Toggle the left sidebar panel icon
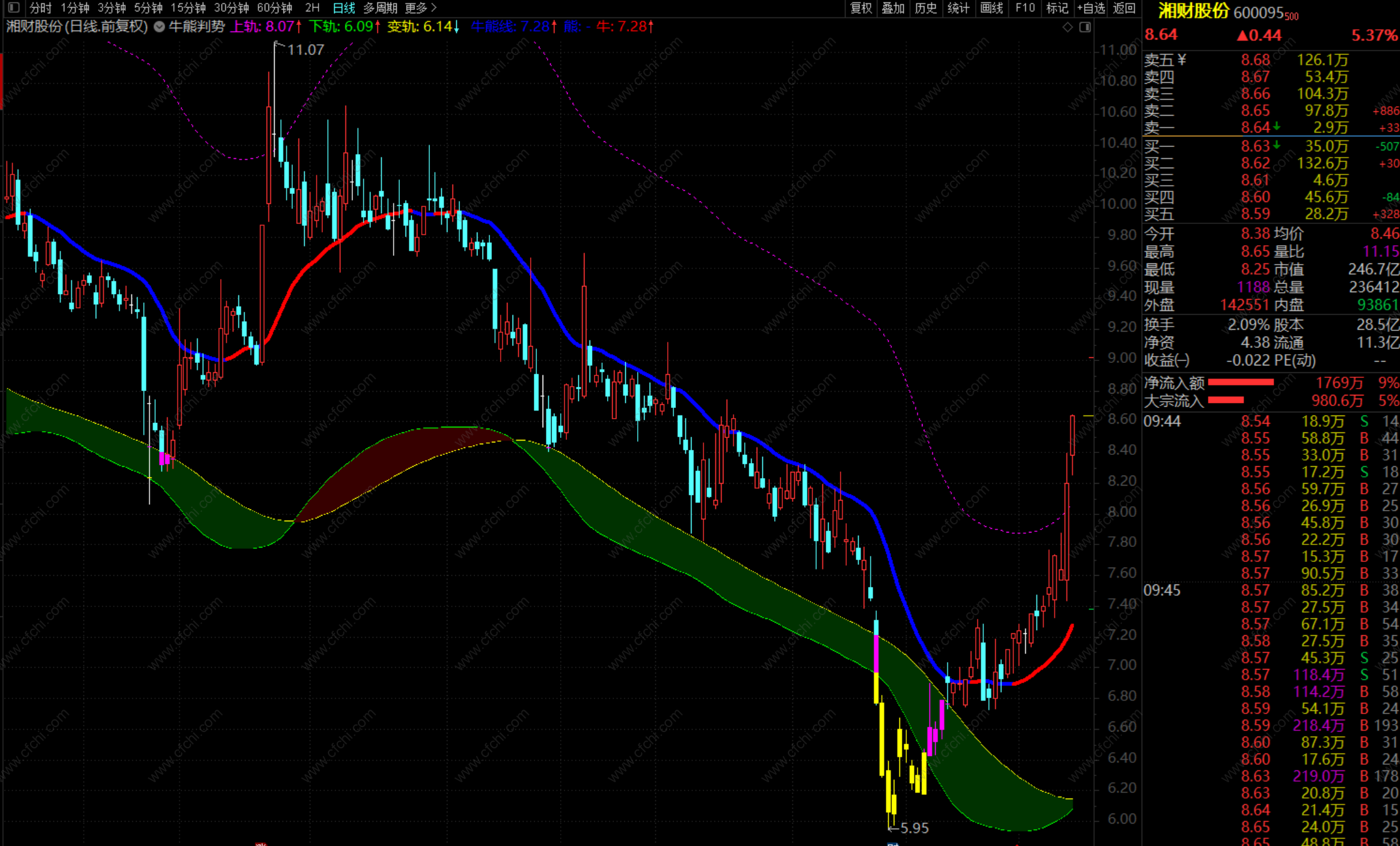 click(x=14, y=8)
